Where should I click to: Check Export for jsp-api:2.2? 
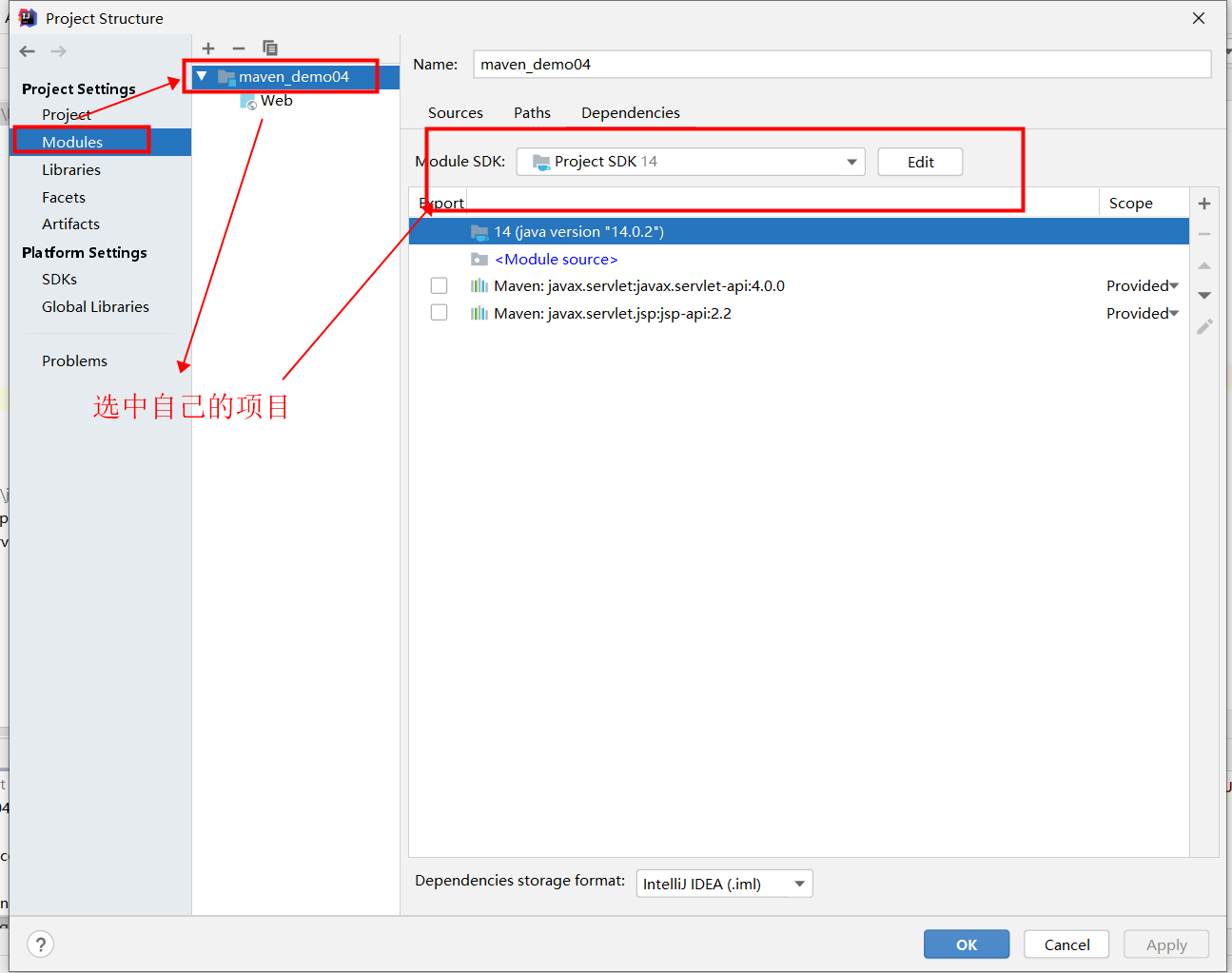click(439, 313)
